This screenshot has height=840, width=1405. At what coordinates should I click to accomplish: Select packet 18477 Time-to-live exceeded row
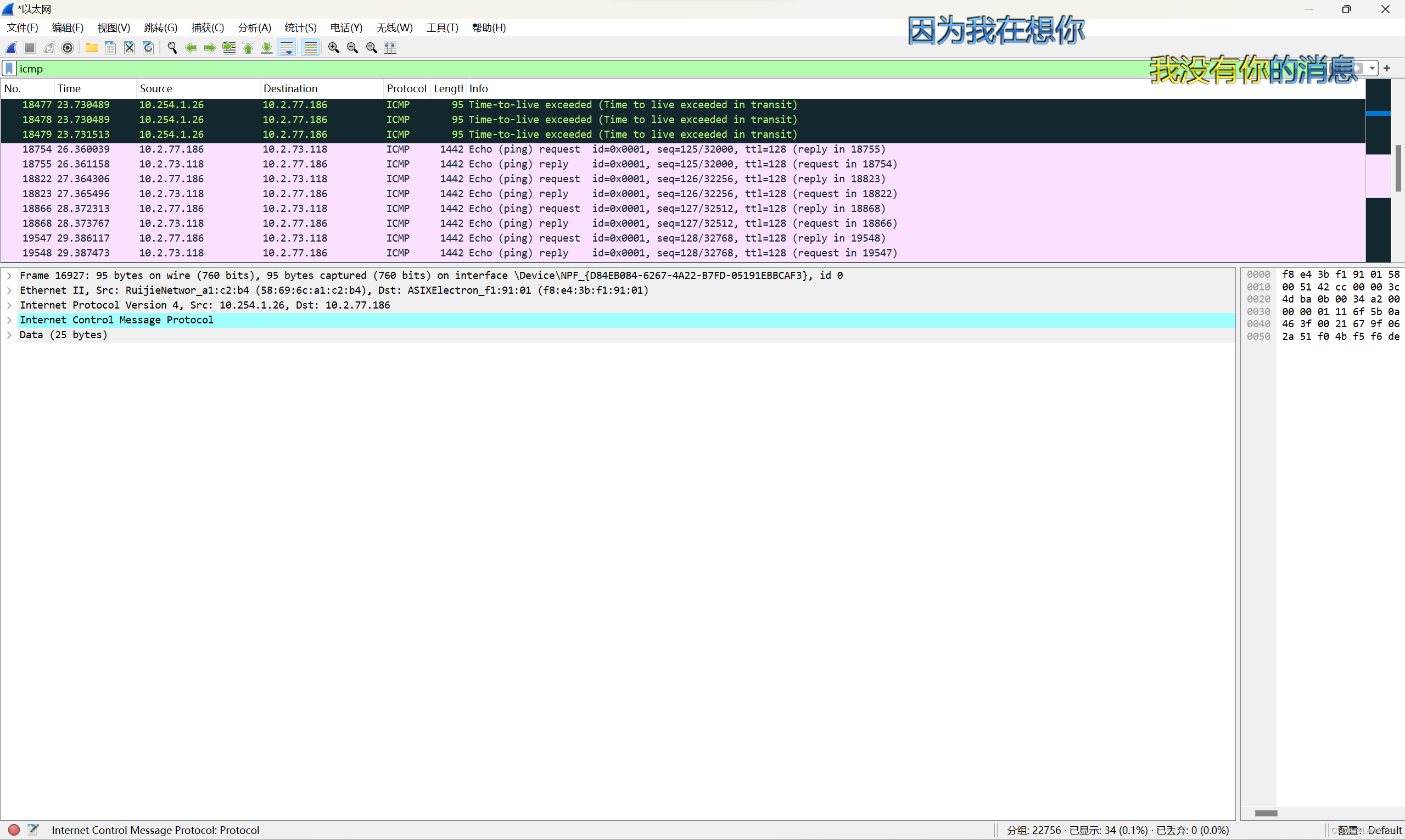pyautogui.click(x=682, y=105)
